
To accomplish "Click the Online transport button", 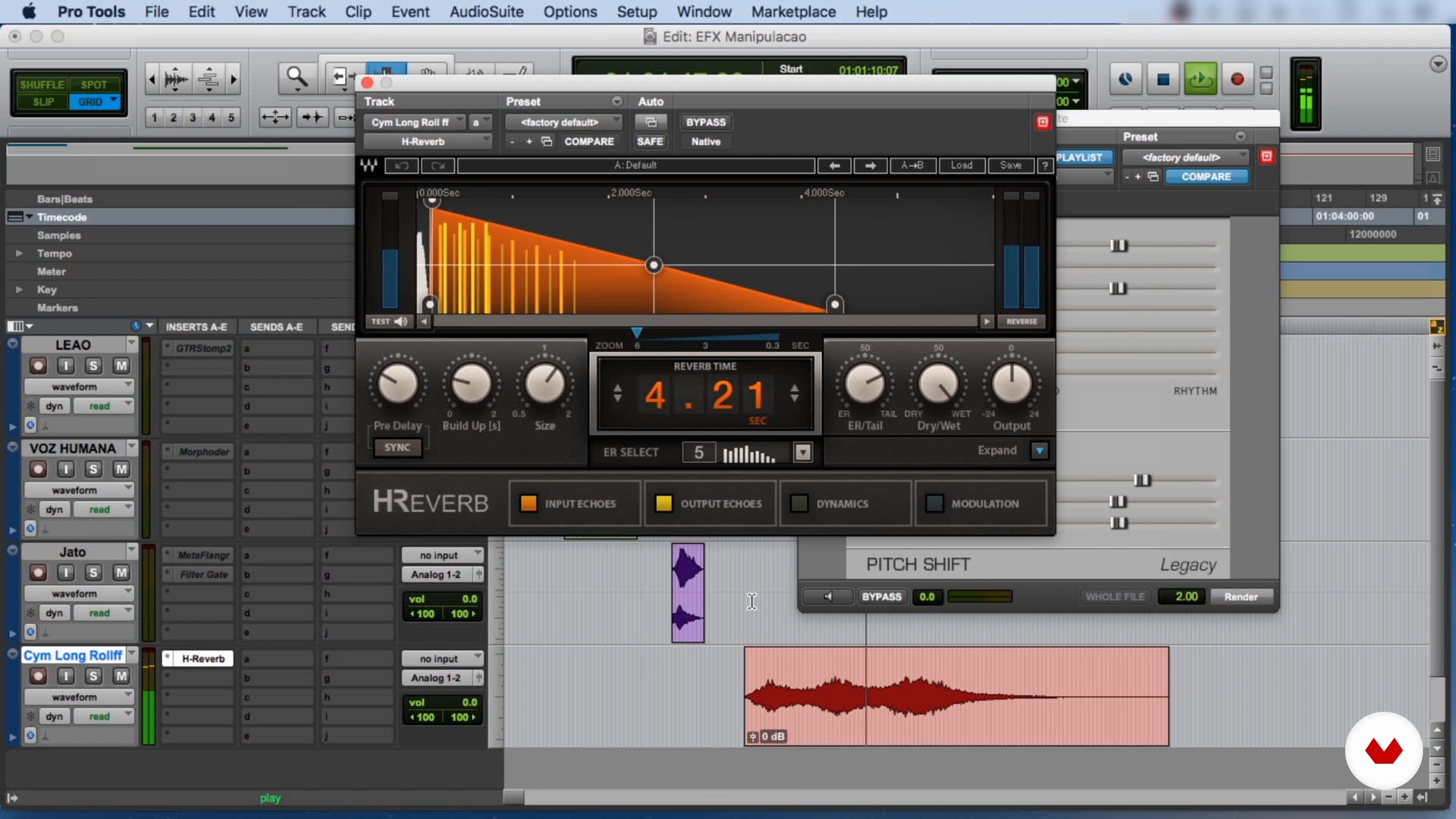I will point(1125,79).
